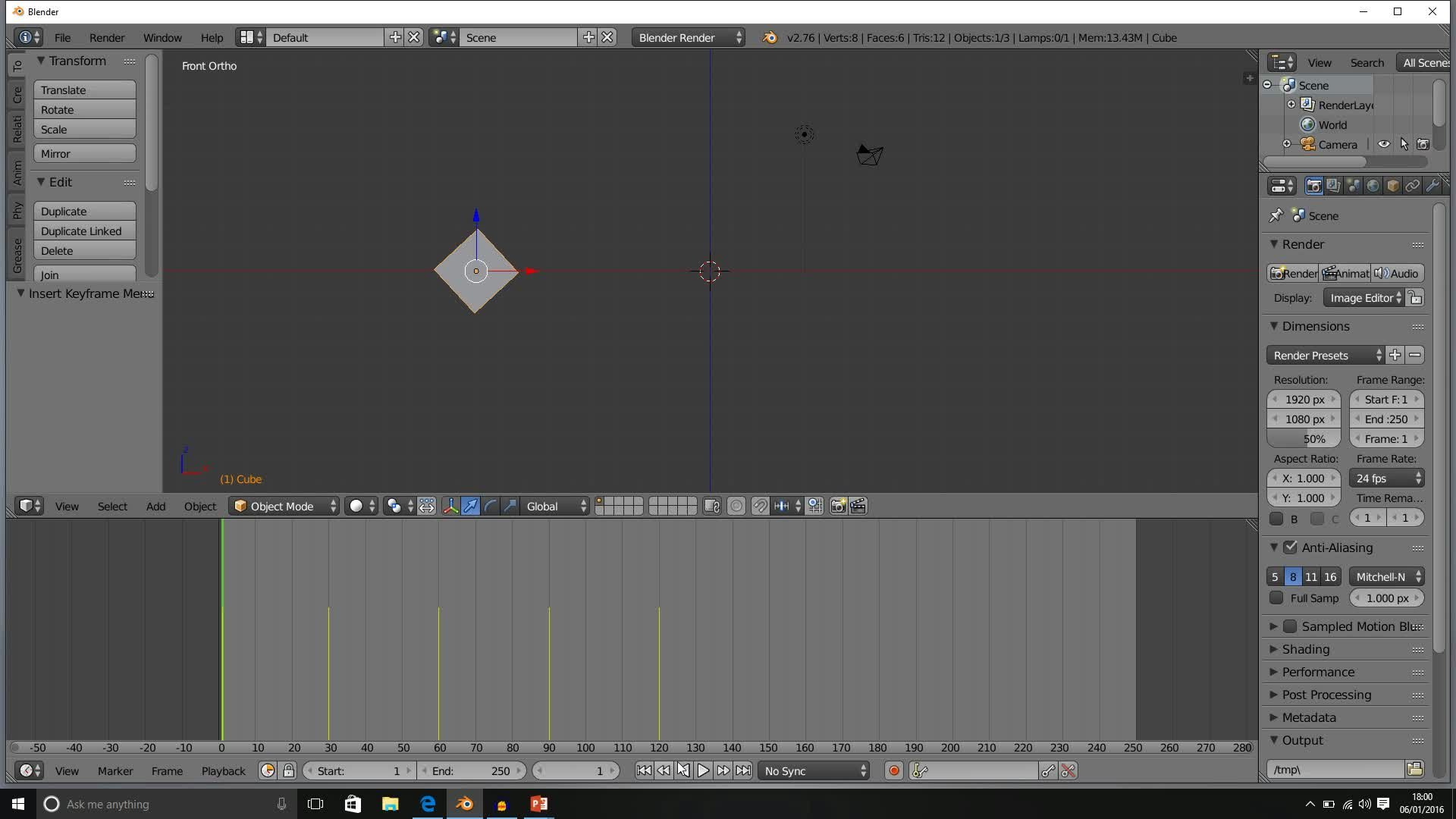The width and height of the screenshot is (1456, 819).
Task: Click the Mirror button in Transform panel
Action: click(x=84, y=154)
